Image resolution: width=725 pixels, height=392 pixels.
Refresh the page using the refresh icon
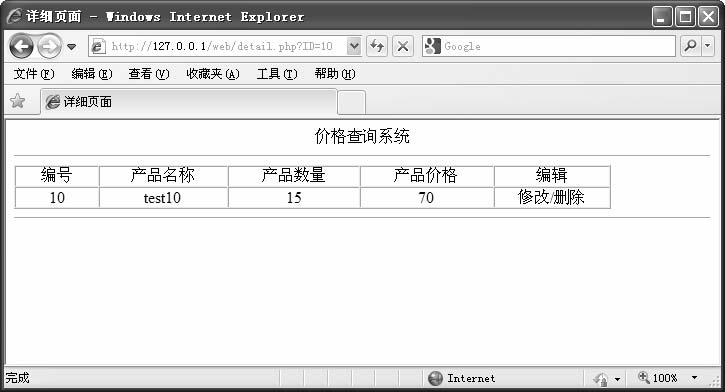[377, 46]
